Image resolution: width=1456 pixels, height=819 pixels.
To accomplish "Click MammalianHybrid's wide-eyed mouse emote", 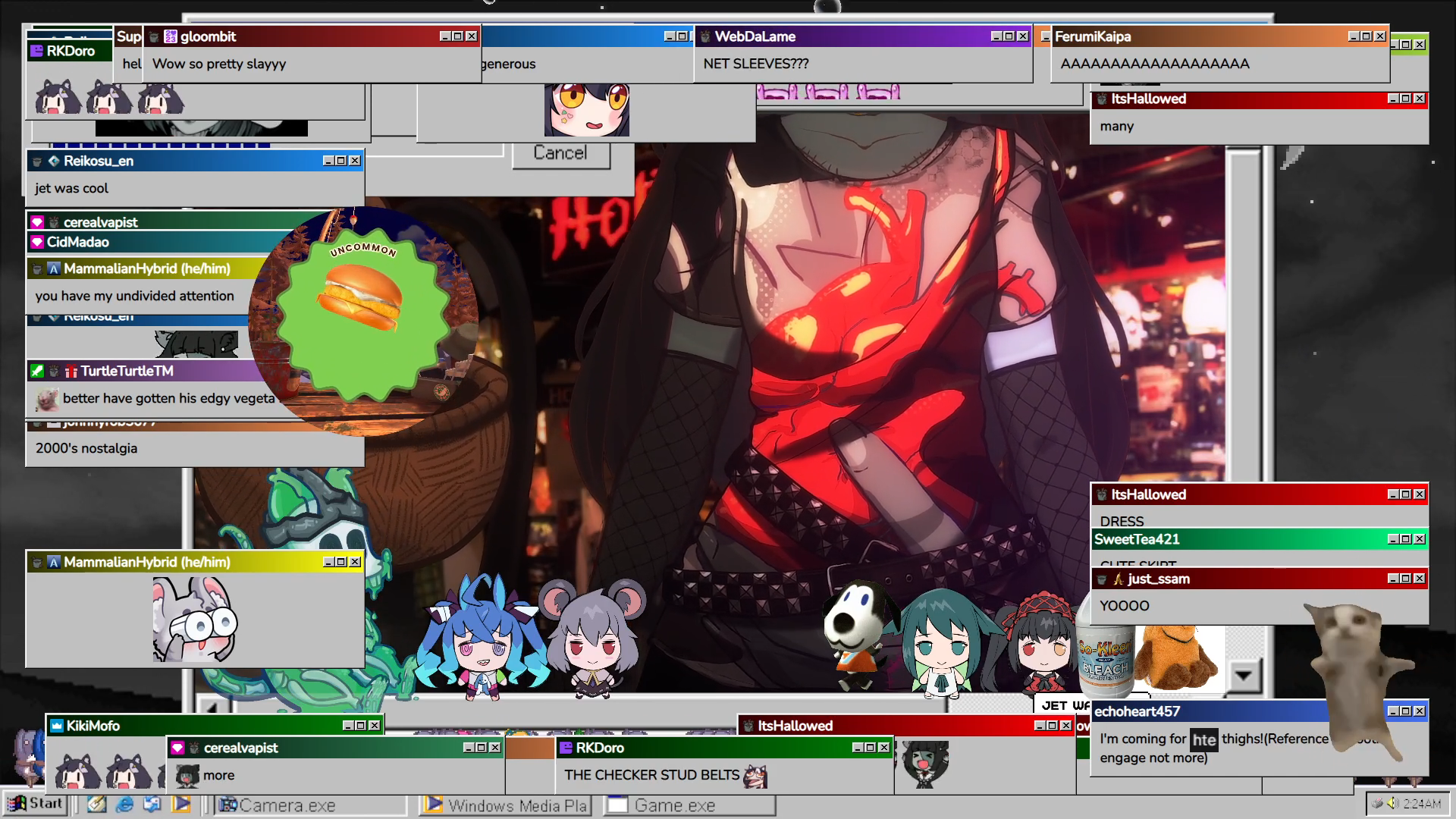I will coord(196,620).
